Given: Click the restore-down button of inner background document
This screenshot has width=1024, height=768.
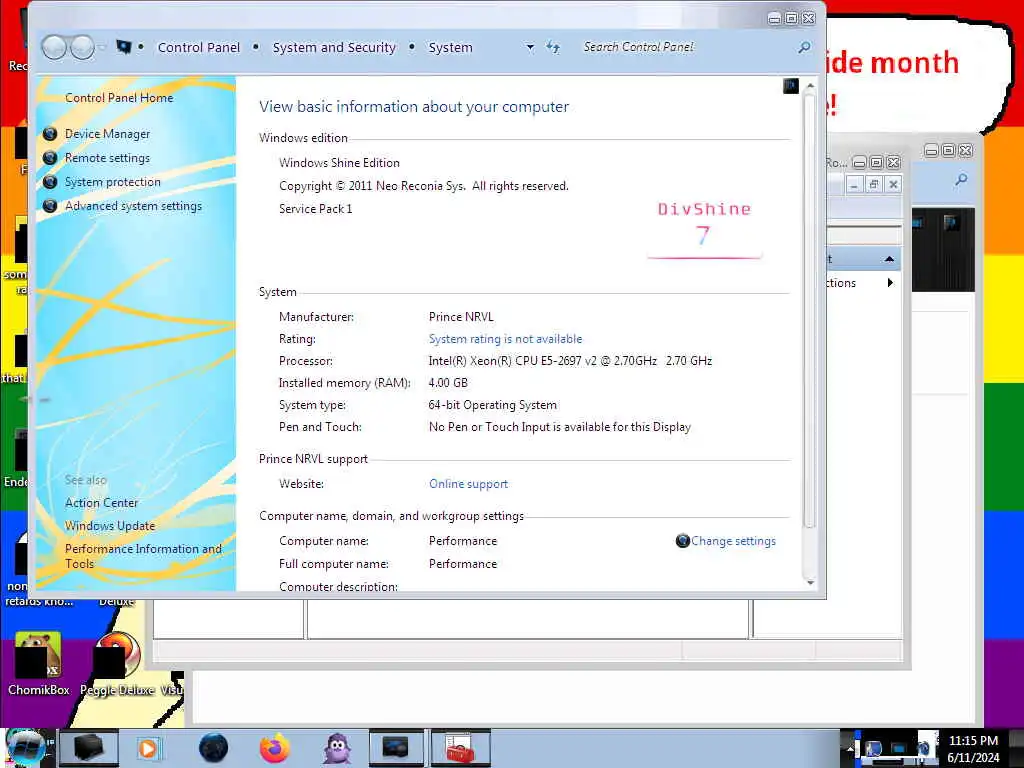Looking at the screenshot, I should 873,185.
